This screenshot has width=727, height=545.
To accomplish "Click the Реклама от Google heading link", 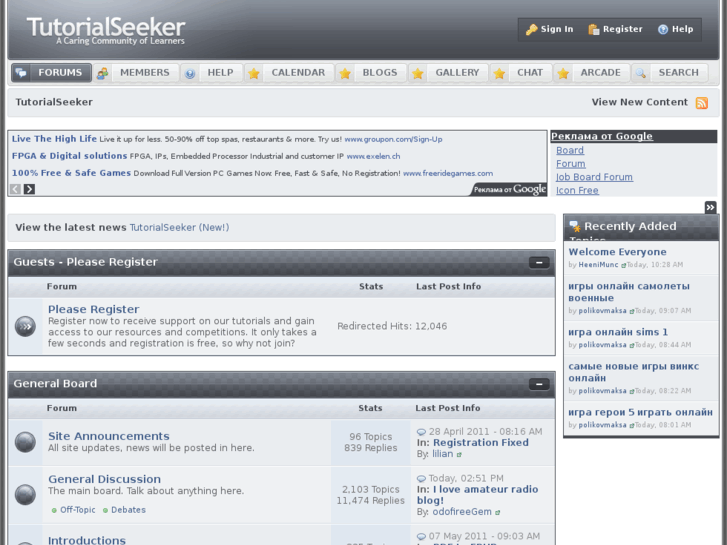I will 602,136.
